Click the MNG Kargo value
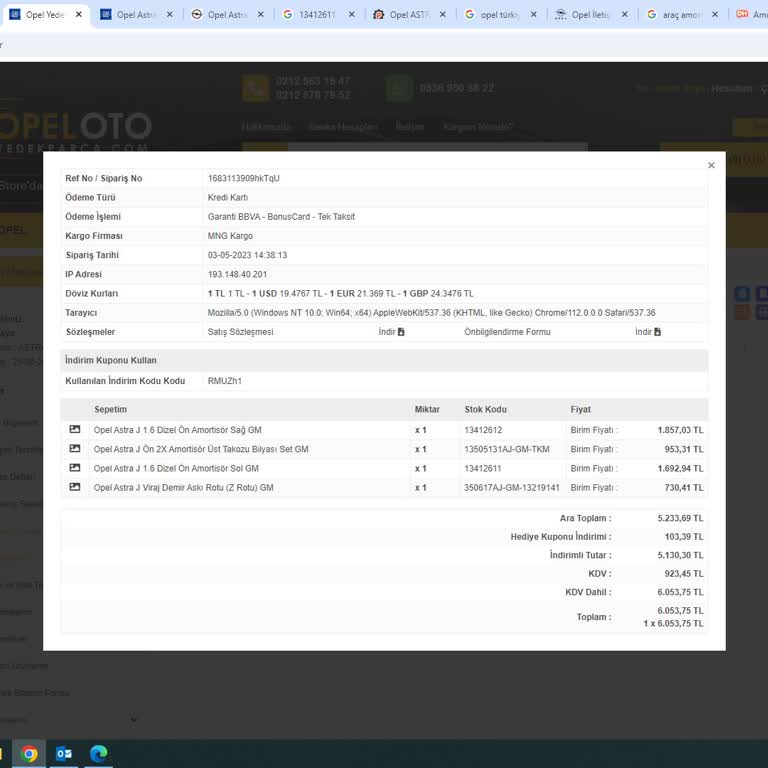This screenshot has width=768, height=768. click(230, 236)
